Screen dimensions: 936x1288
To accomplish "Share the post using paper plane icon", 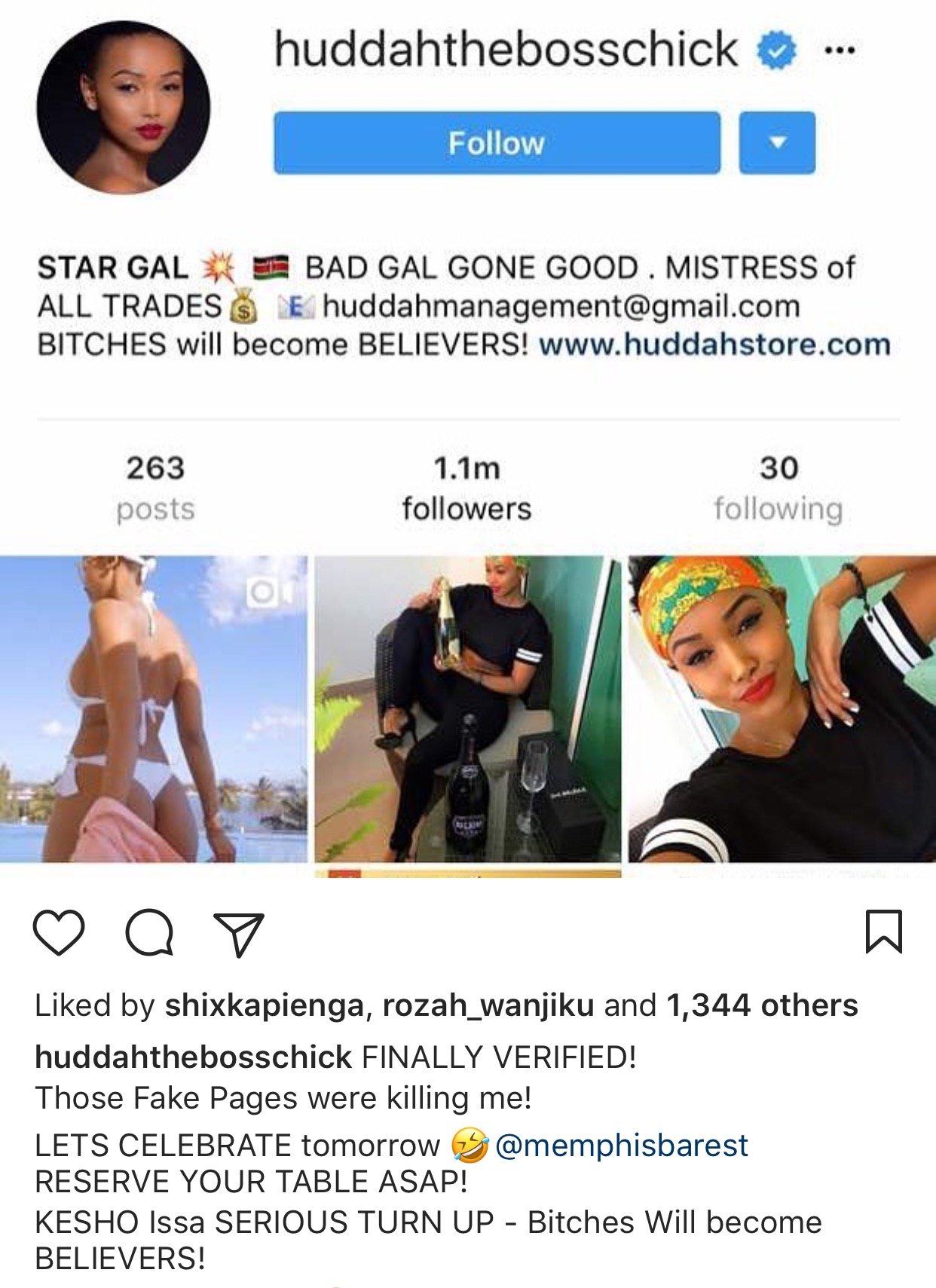I will pos(239,934).
